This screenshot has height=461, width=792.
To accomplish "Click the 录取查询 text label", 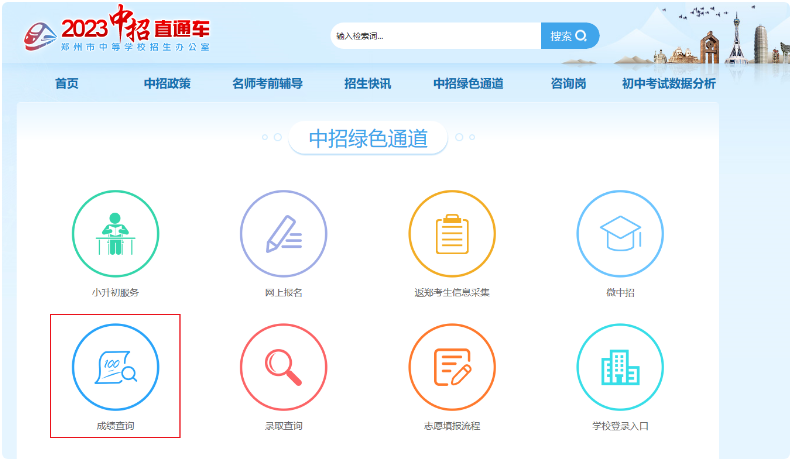I will pos(283,426).
